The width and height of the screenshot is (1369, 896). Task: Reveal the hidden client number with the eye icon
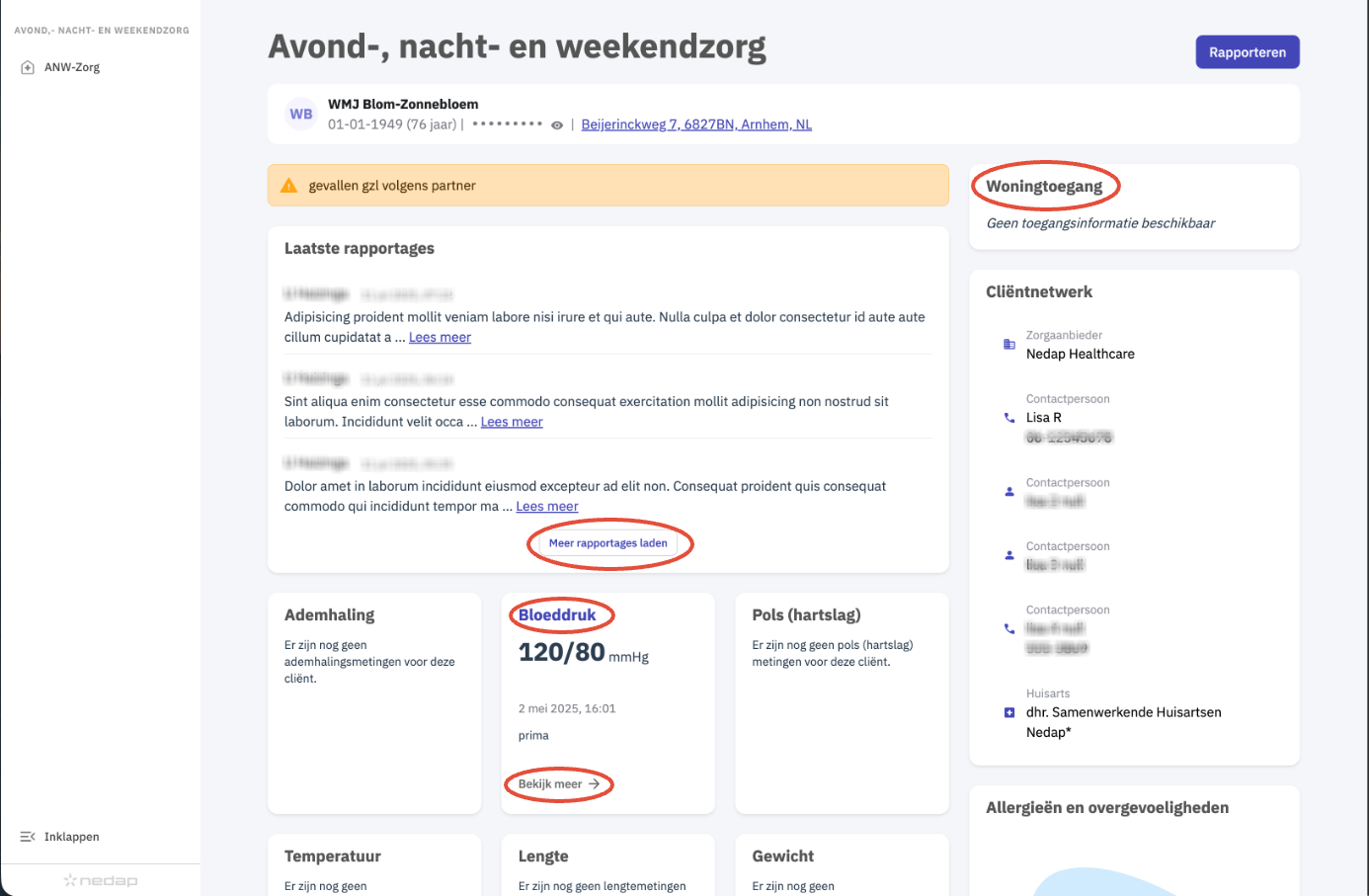(557, 125)
